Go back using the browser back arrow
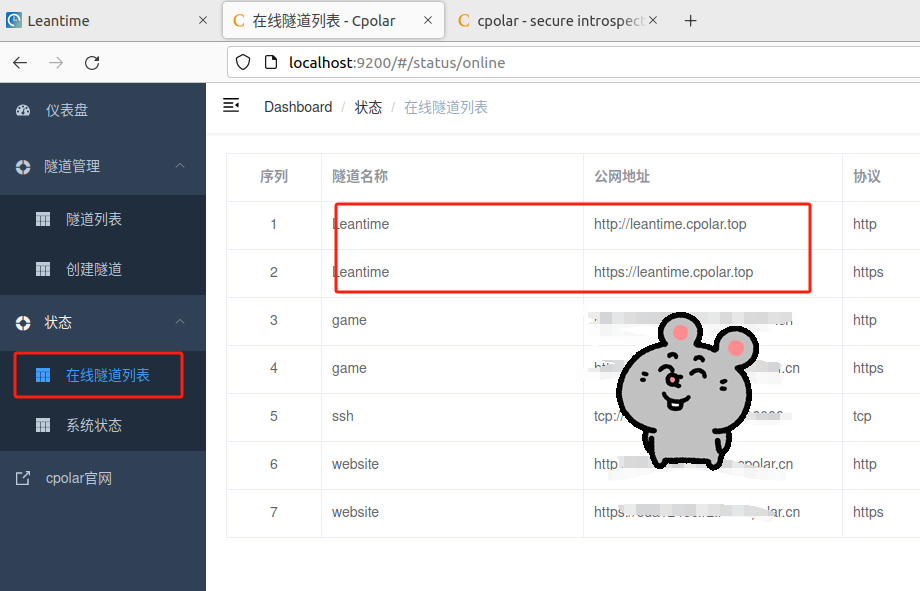This screenshot has width=920, height=591. click(x=20, y=62)
